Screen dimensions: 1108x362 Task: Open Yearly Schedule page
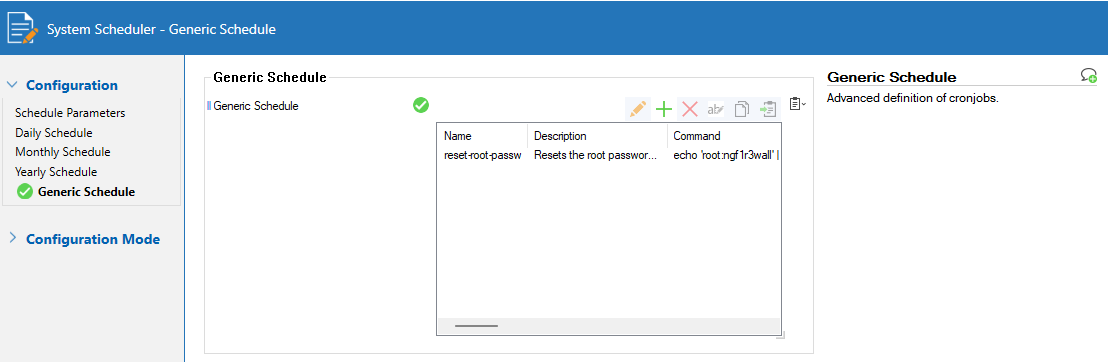[56, 172]
